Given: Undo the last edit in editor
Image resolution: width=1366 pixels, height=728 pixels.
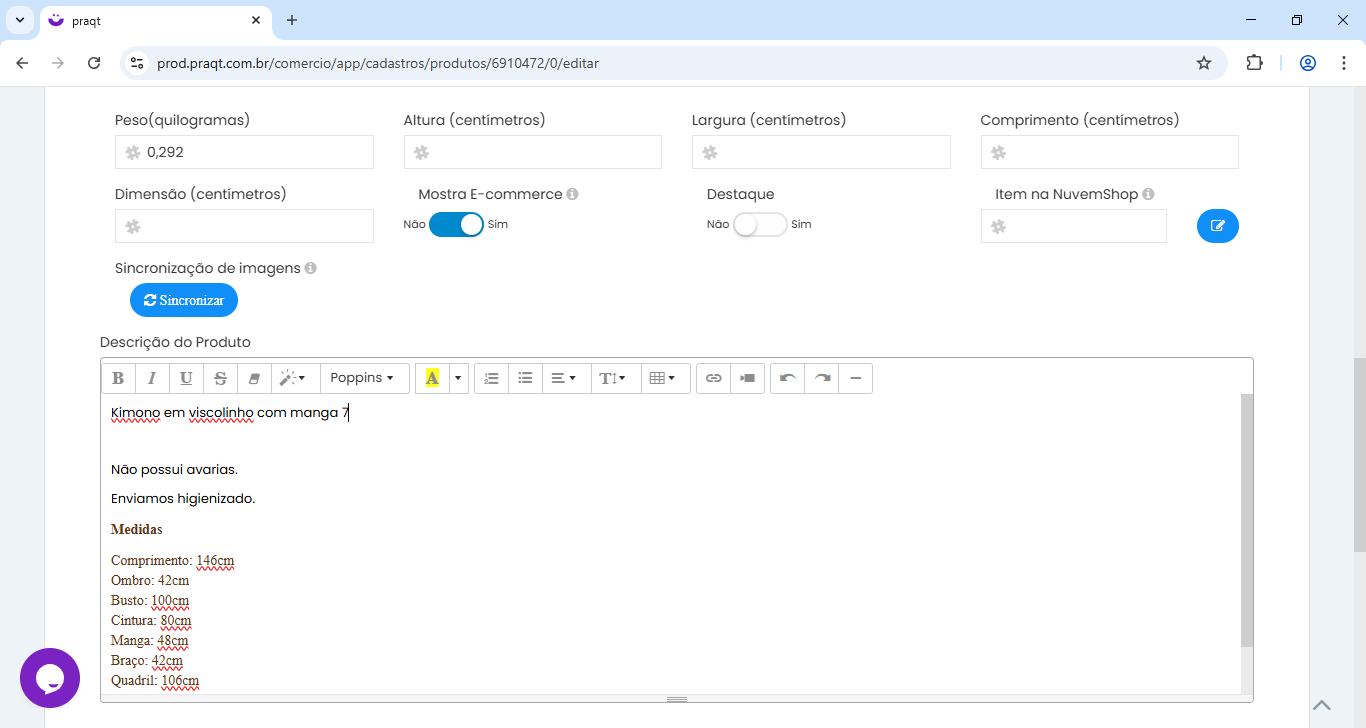Looking at the screenshot, I should 787,378.
